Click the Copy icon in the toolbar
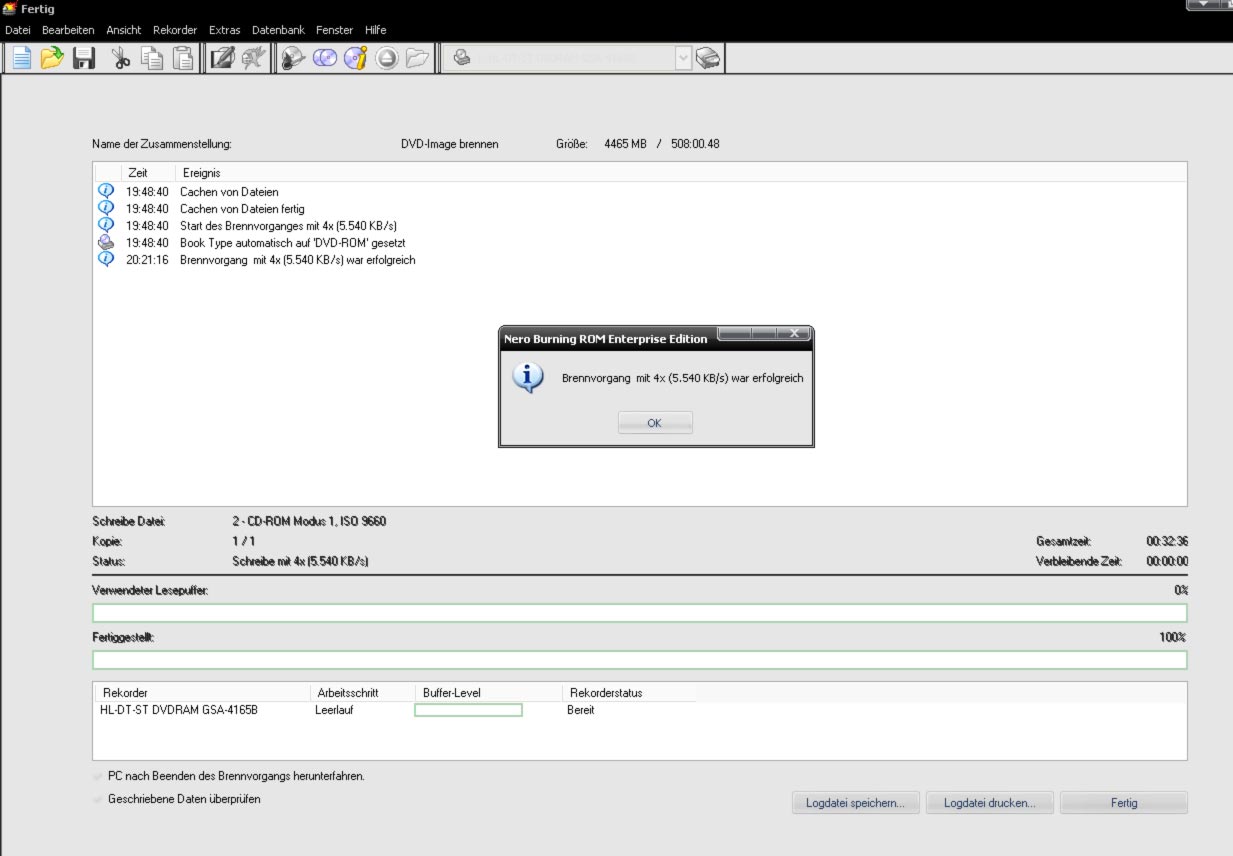Viewport: 1233px width, 856px height. click(x=152, y=58)
